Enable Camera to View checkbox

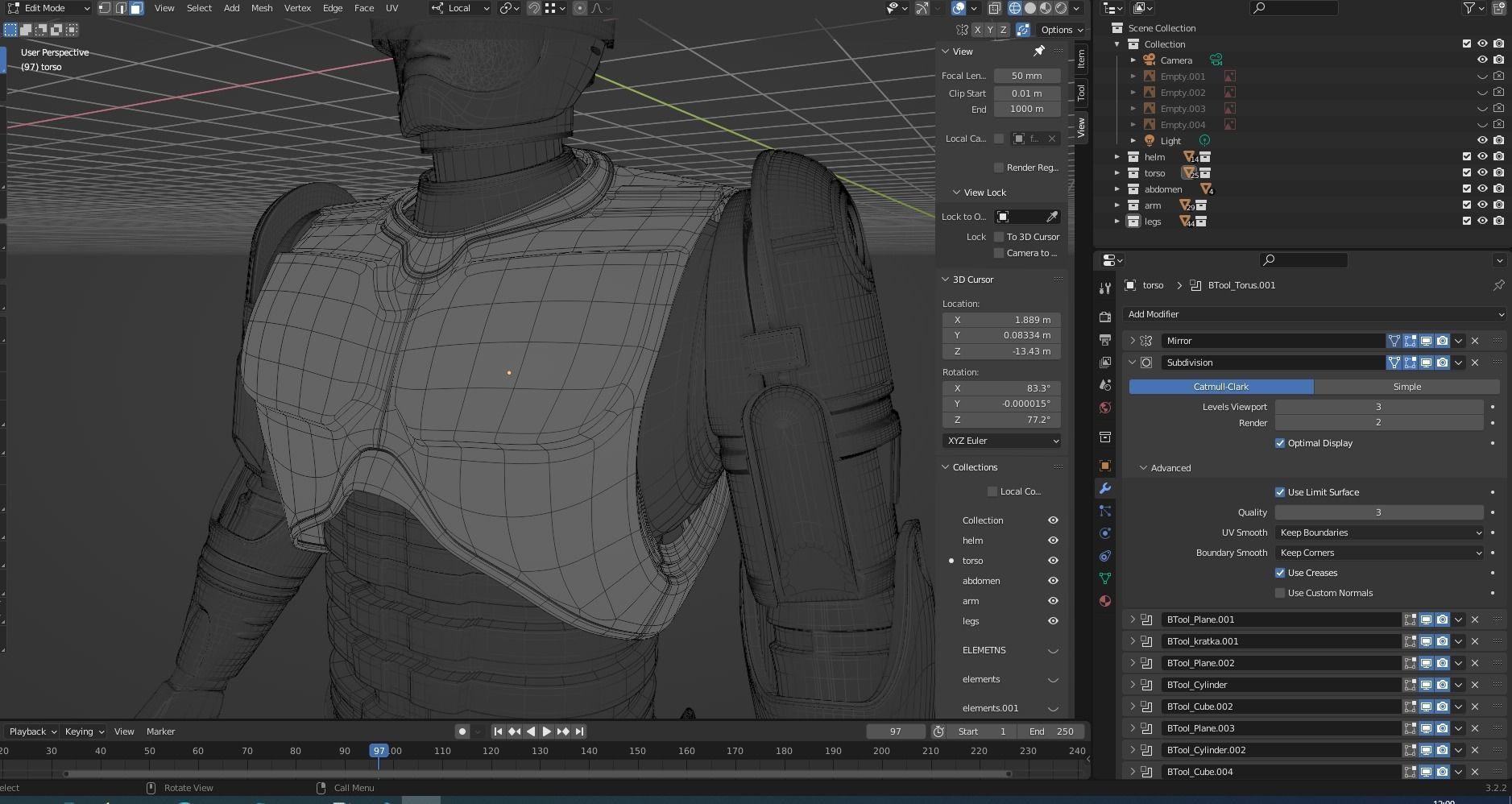coord(999,253)
